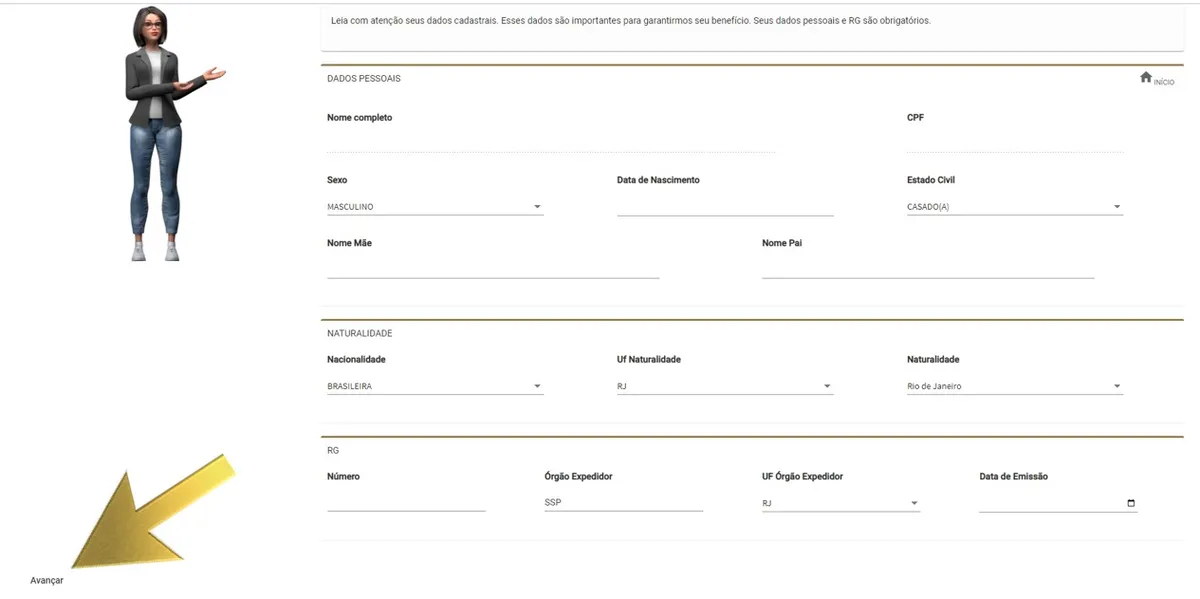1200x599 pixels.
Task: Click the CPF input field
Action: [1014, 143]
